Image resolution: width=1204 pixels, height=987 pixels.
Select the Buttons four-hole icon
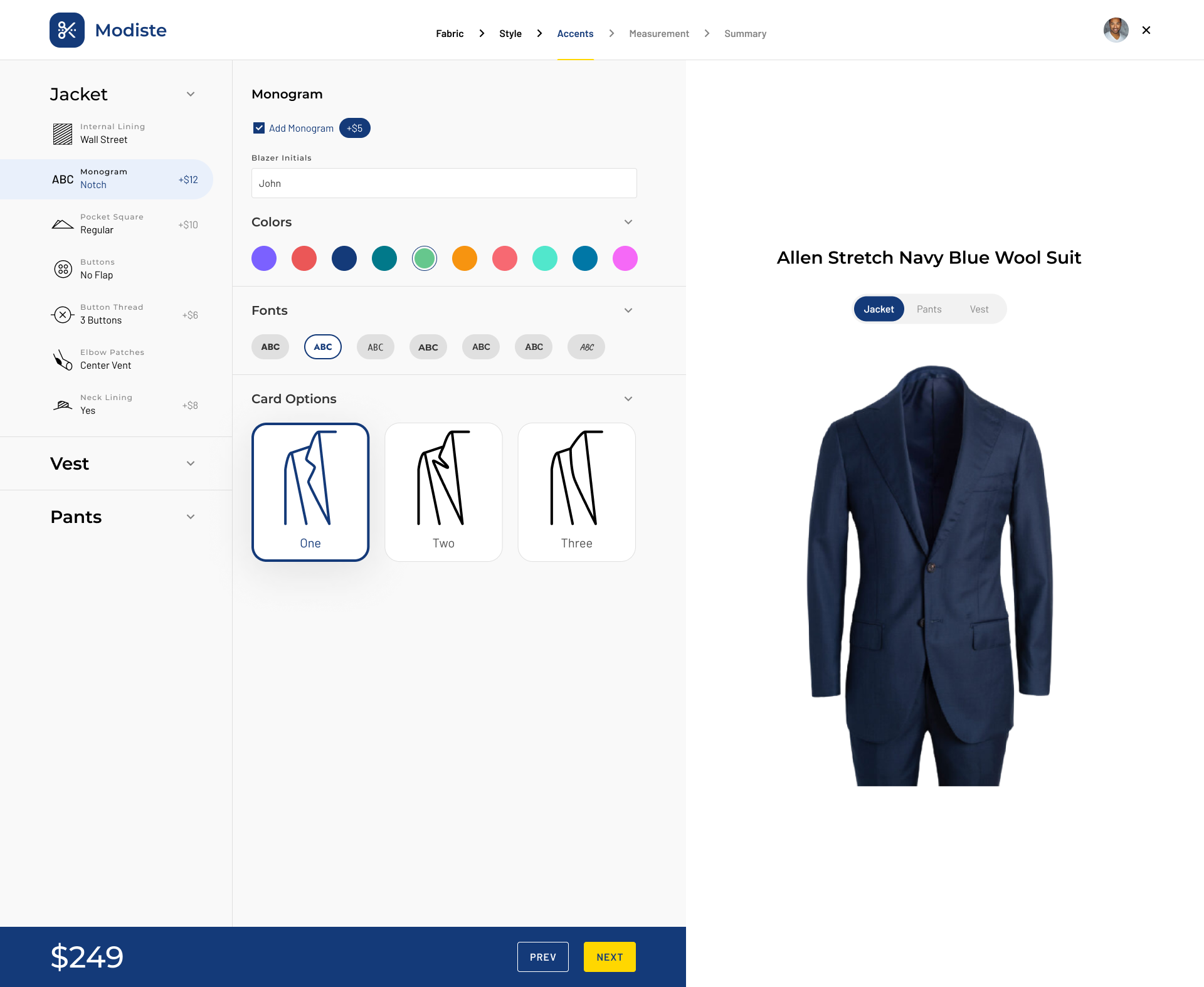coord(63,269)
